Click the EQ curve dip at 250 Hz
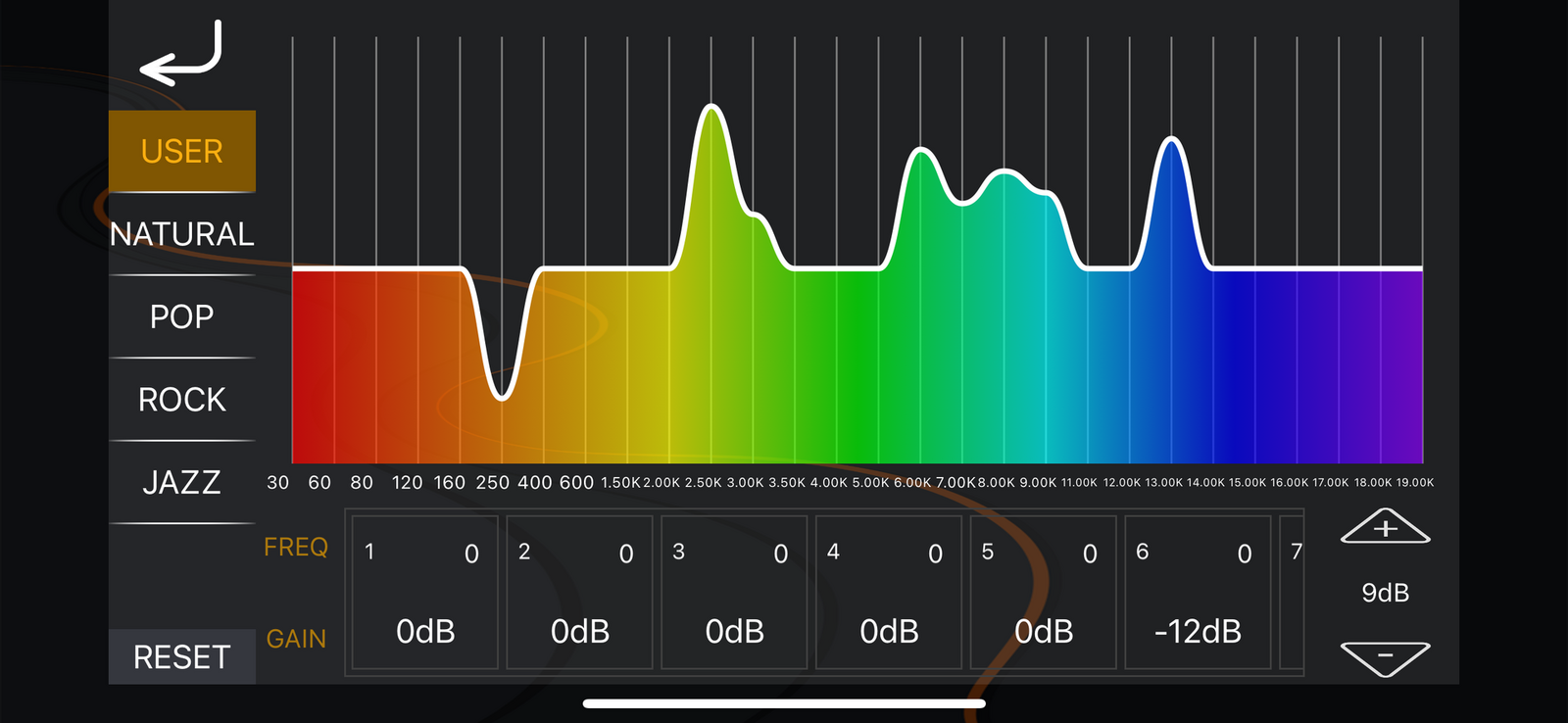This screenshot has height=723, width=1568. 502,397
